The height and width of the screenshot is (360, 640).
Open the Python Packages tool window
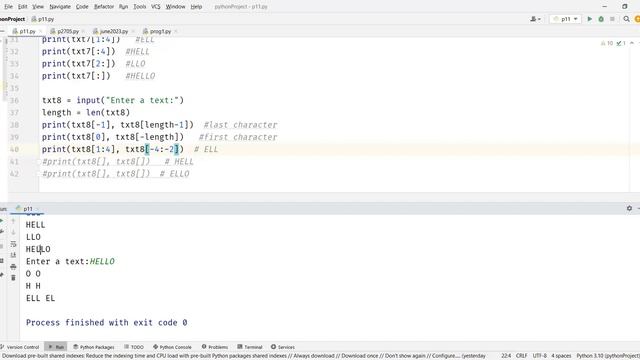[93, 347]
